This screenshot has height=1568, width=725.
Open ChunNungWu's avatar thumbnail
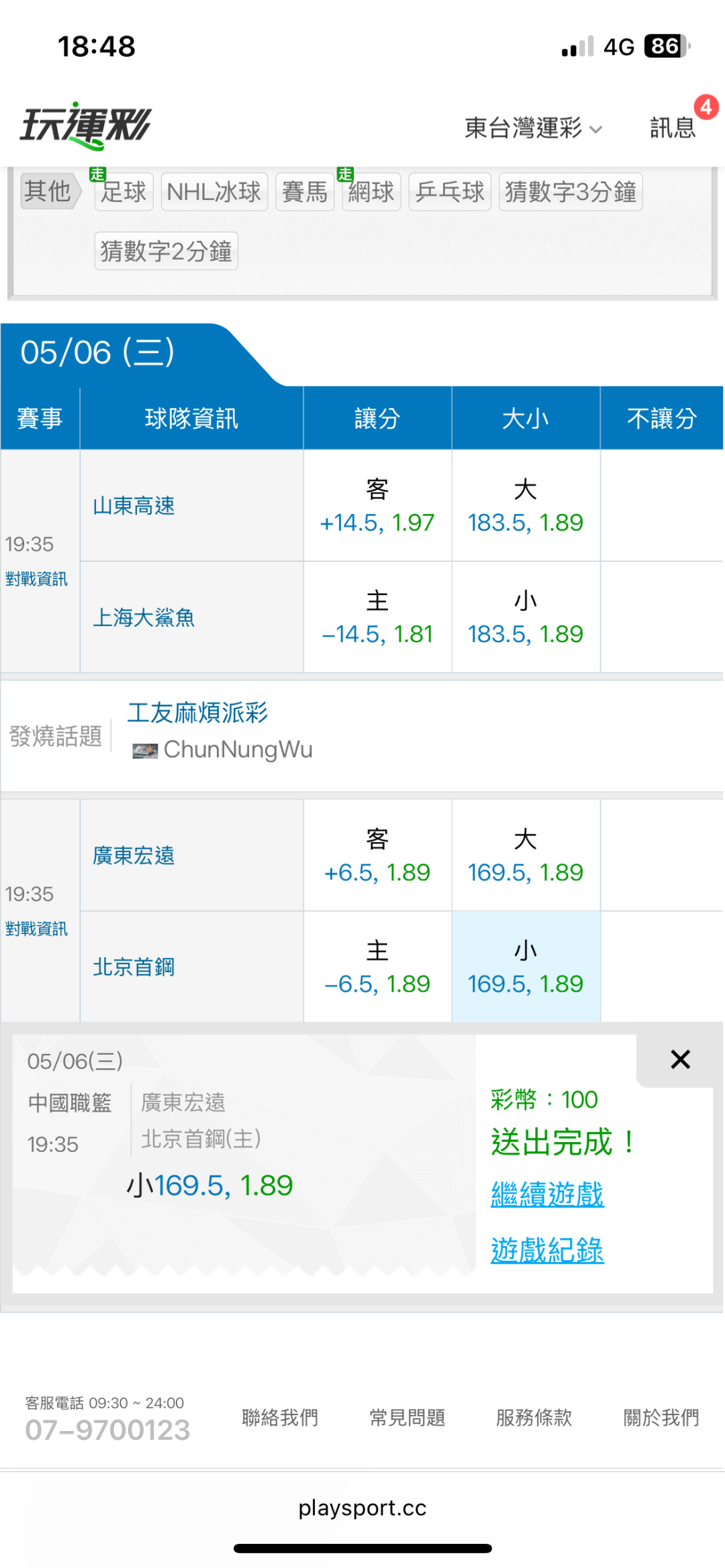(145, 750)
